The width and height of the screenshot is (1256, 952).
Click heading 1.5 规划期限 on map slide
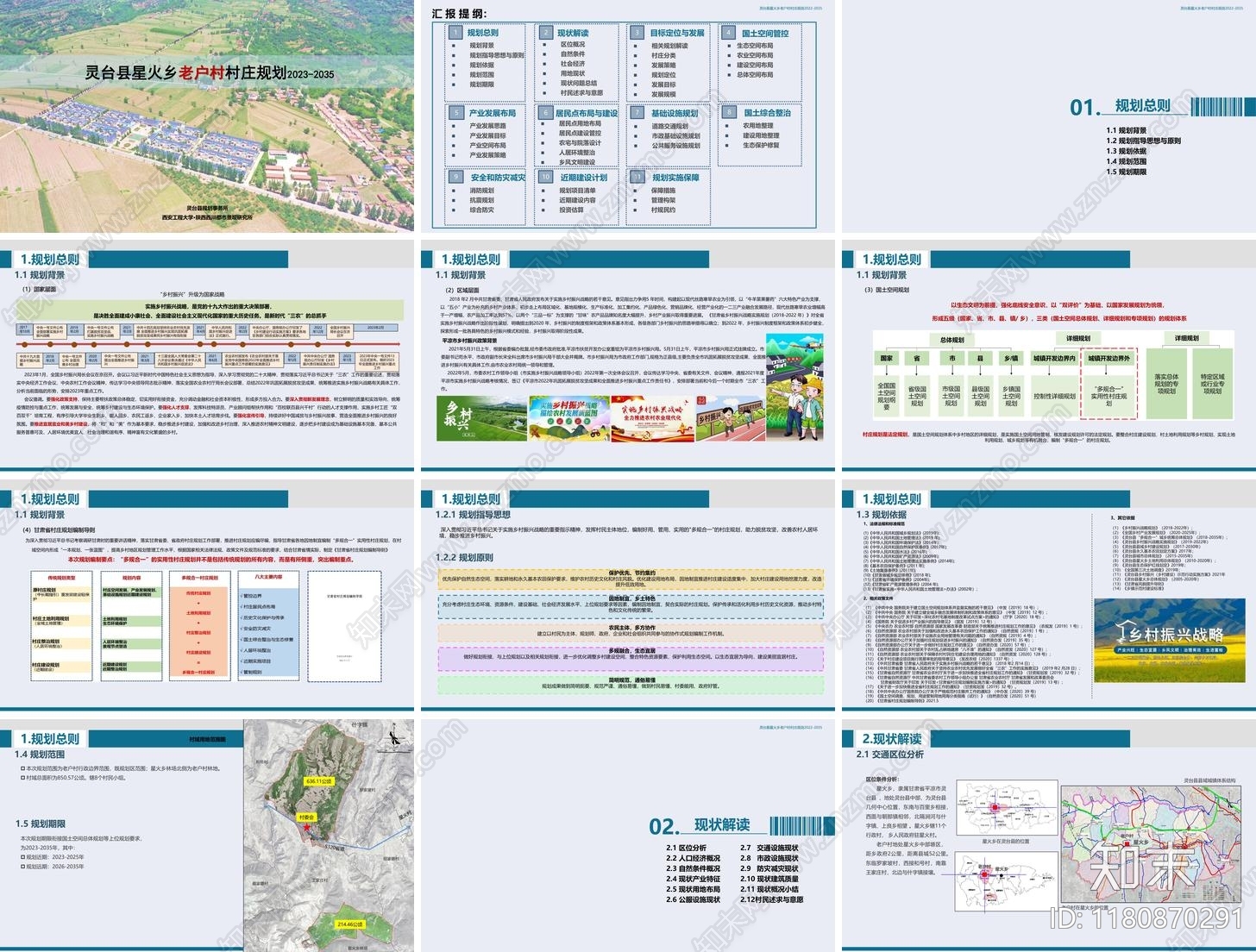tap(40, 824)
